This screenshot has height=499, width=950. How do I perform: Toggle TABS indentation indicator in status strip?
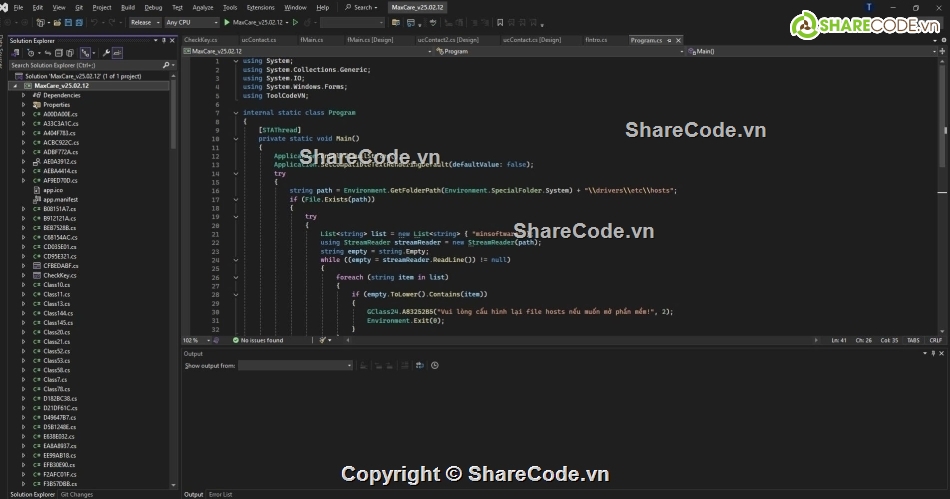tap(913, 340)
